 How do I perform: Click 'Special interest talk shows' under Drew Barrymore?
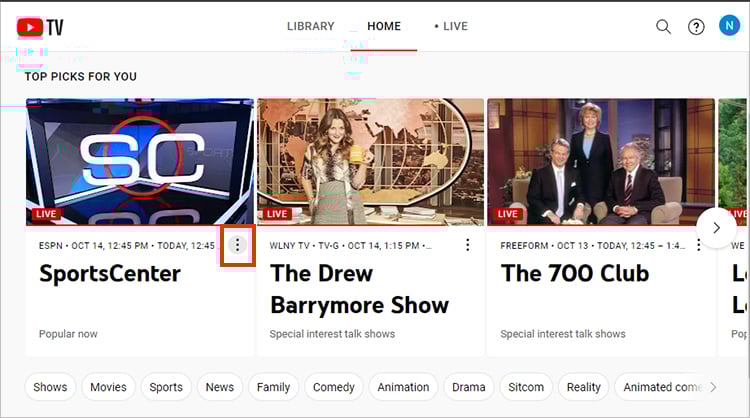point(332,334)
